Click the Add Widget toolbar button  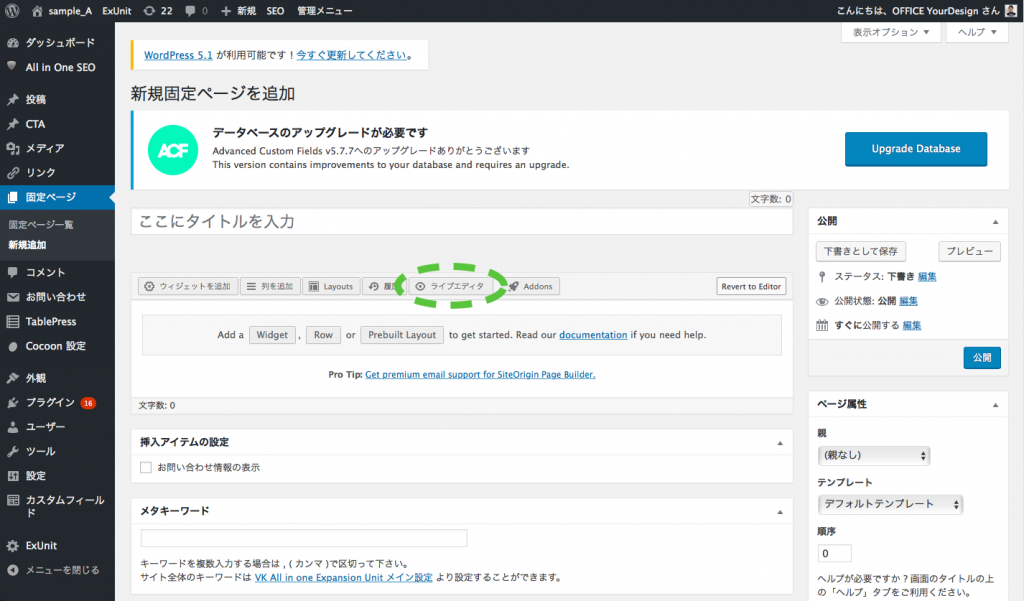[x=187, y=286]
